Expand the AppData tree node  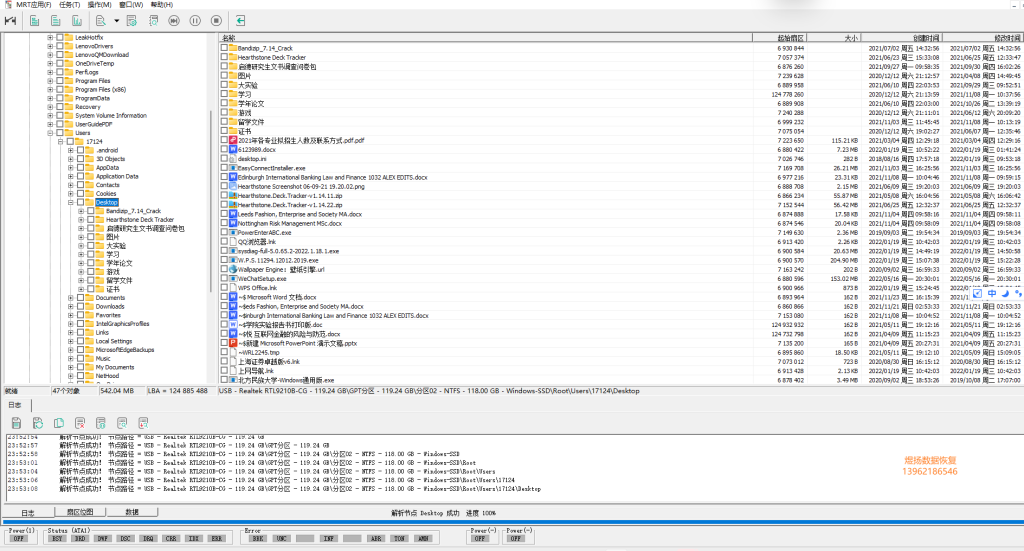[x=71, y=168]
